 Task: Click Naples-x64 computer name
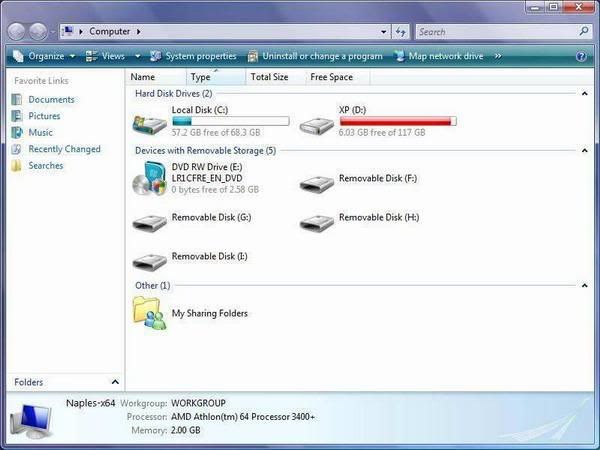(x=90, y=403)
